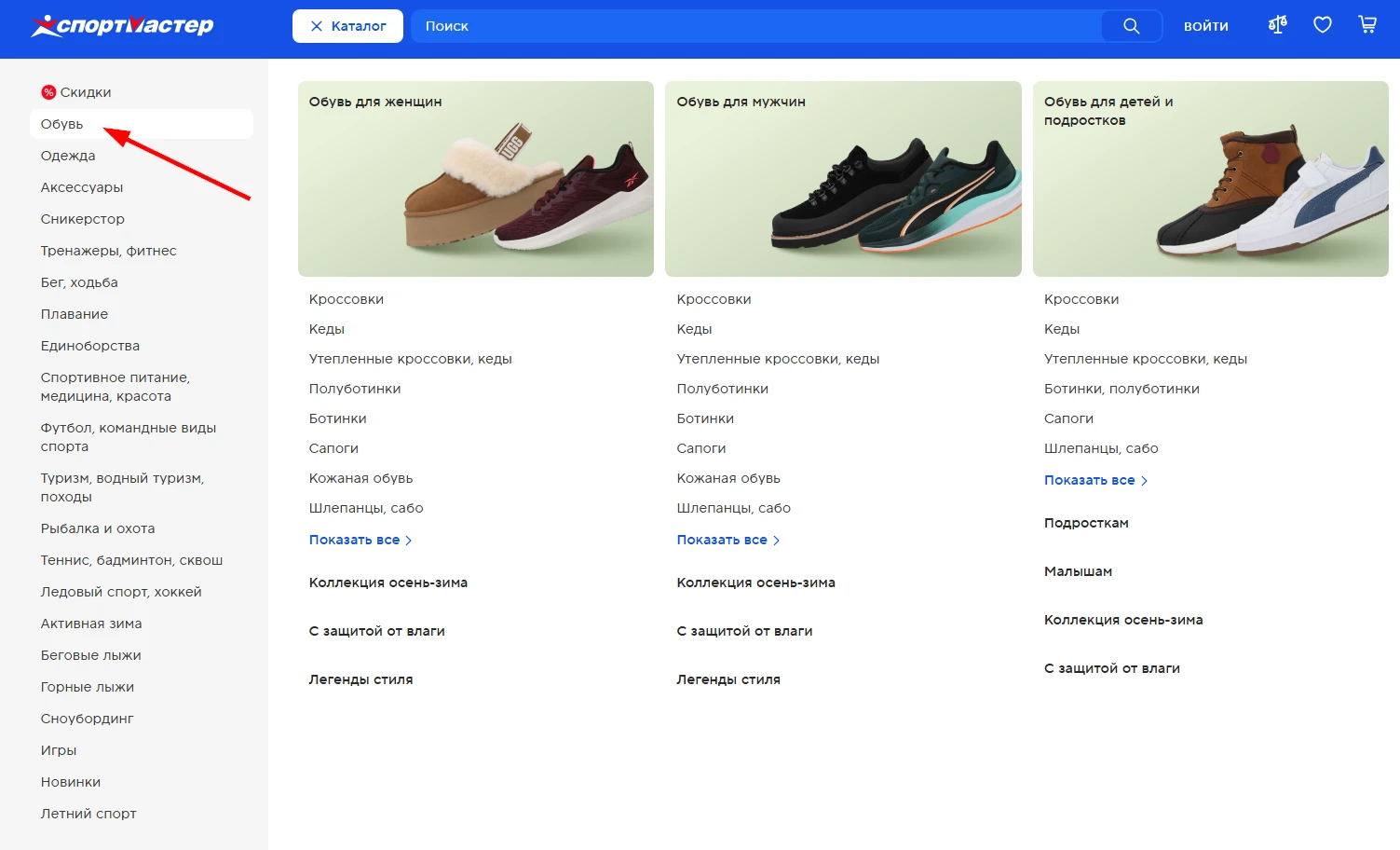The image size is (1400, 850).
Task: Open favorites heart icon
Action: click(1322, 25)
